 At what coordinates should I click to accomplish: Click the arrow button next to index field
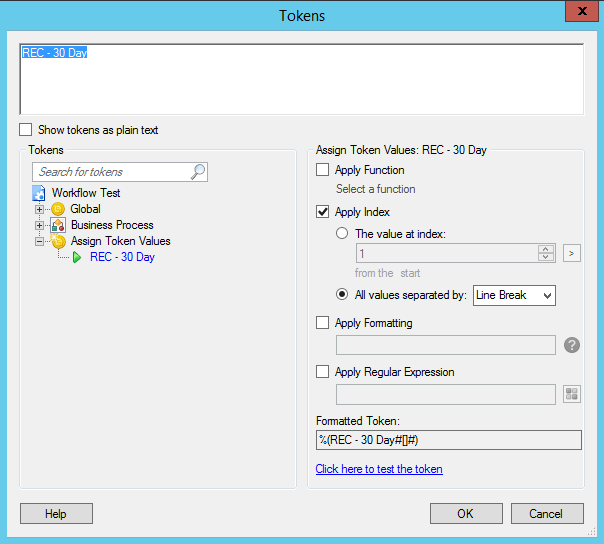pyautogui.click(x=572, y=253)
